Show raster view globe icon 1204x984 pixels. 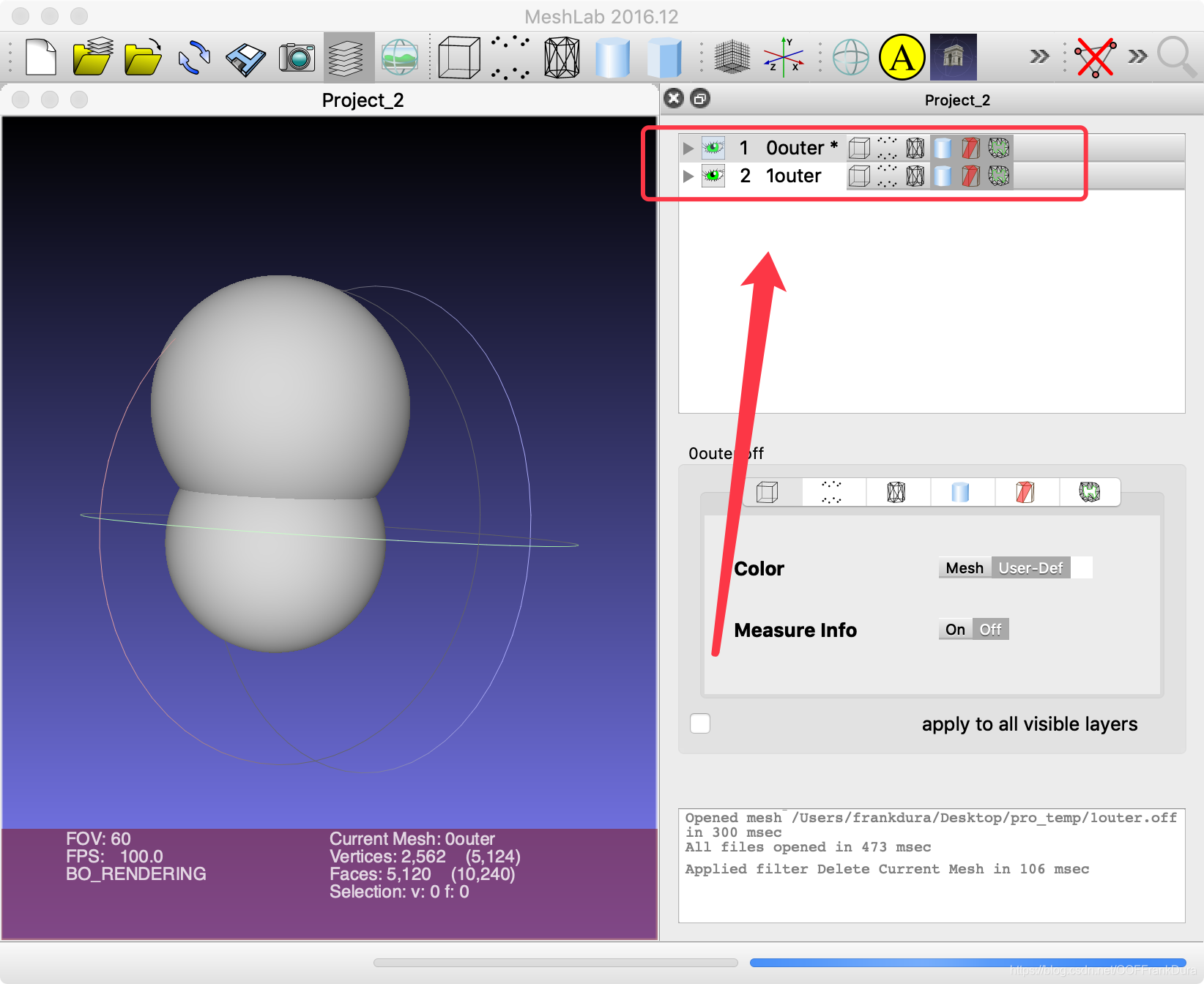click(400, 57)
